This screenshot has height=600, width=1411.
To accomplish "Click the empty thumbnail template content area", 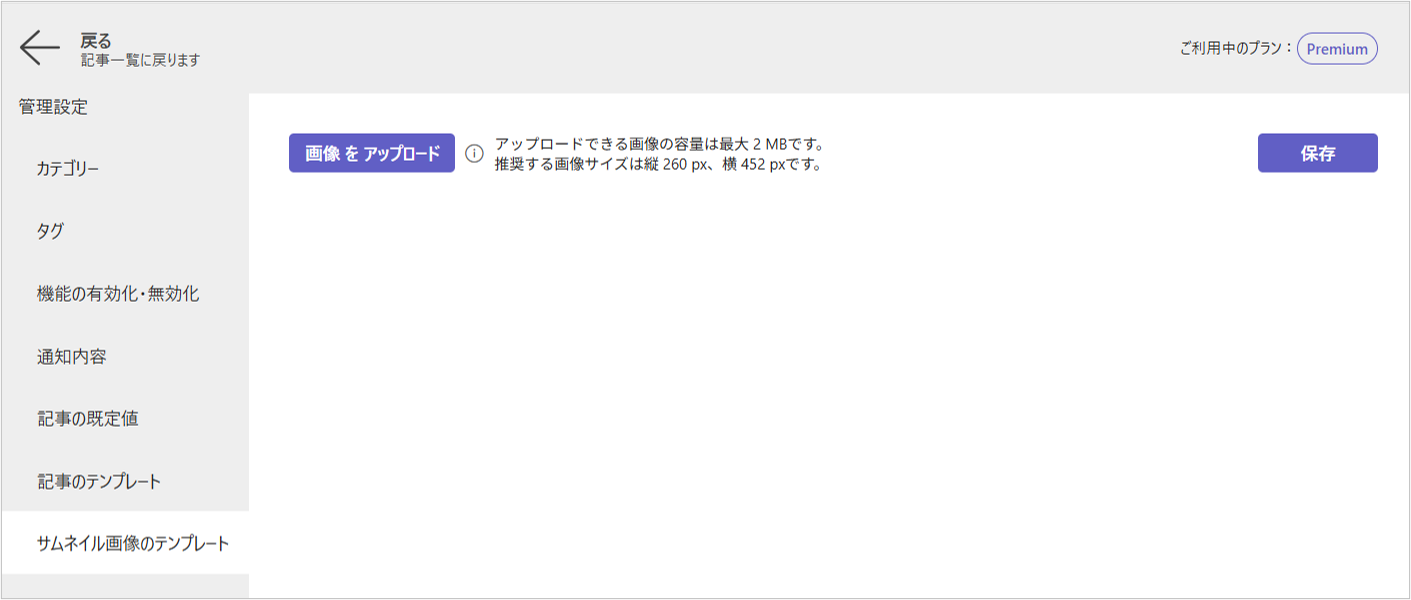I will [828, 380].
